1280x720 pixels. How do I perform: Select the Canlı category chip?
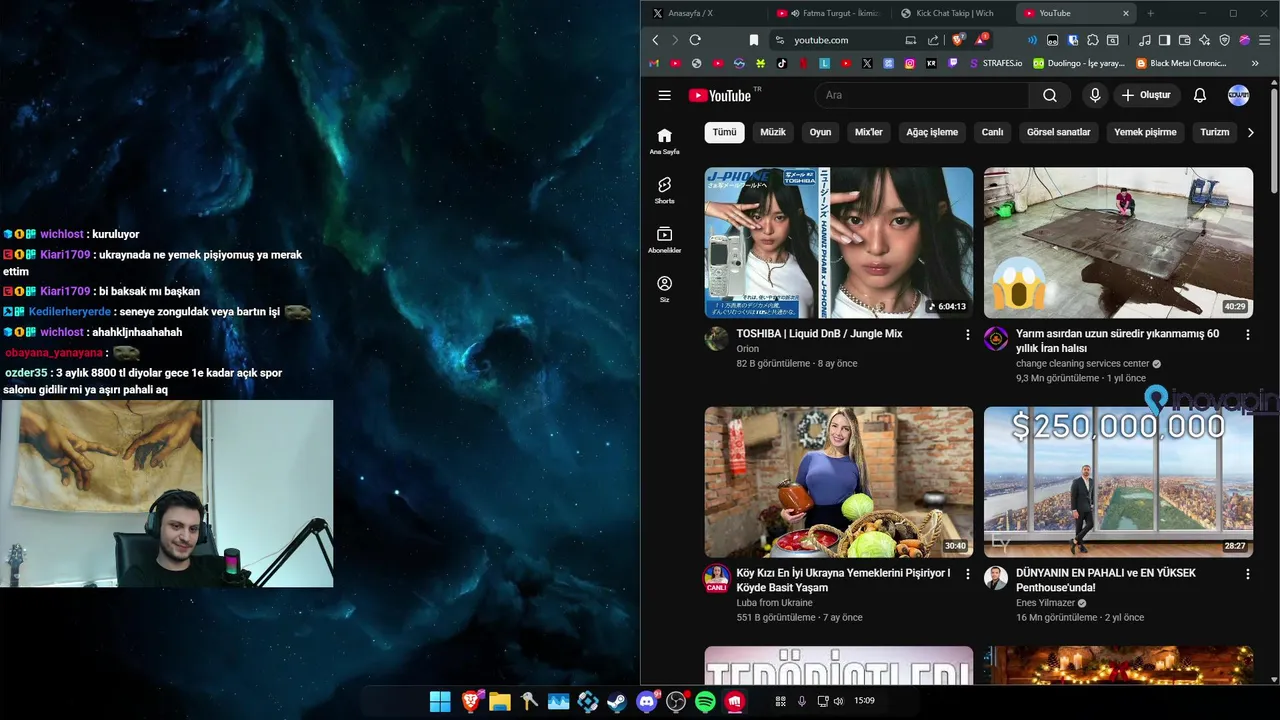pyautogui.click(x=992, y=132)
